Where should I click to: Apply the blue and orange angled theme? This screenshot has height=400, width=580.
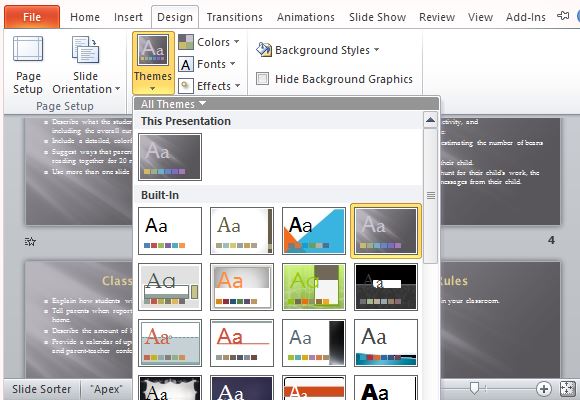click(314, 231)
